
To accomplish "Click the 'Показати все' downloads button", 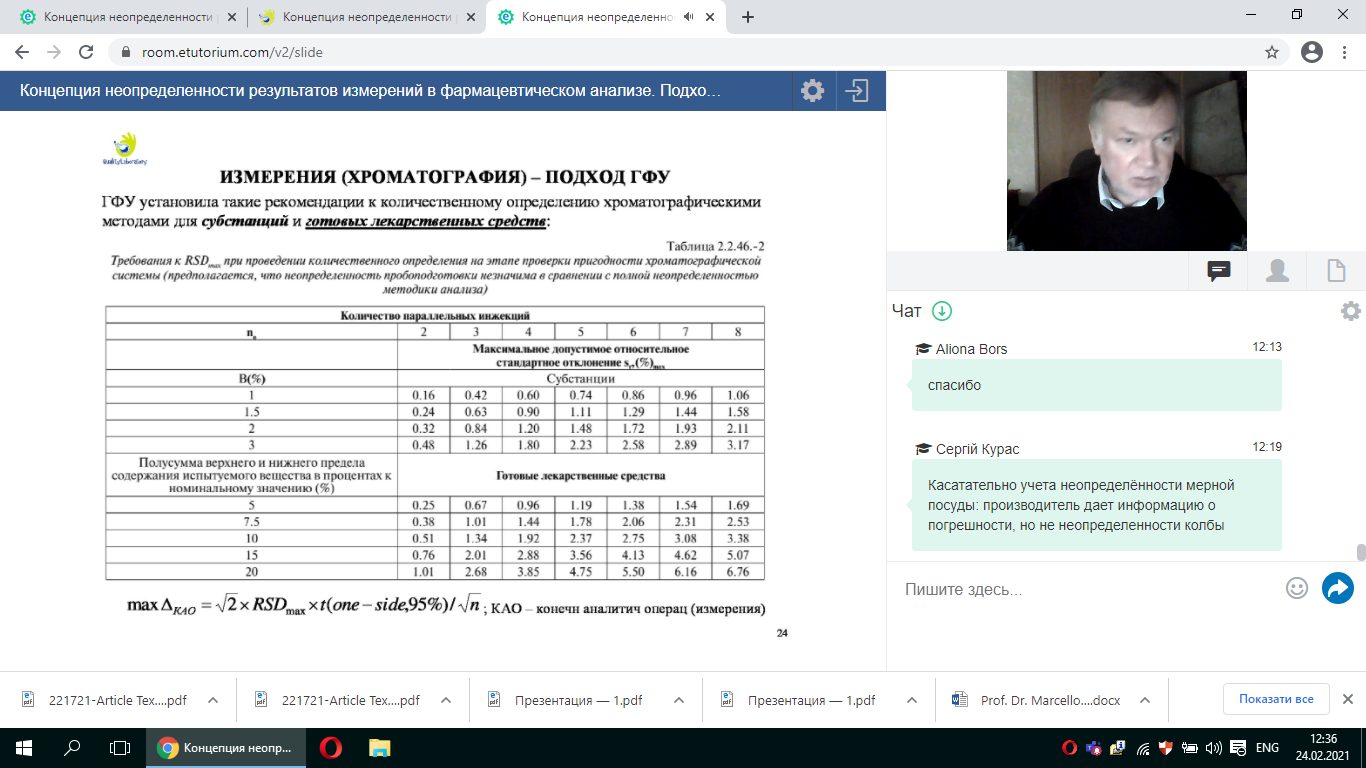I will click(x=1275, y=699).
